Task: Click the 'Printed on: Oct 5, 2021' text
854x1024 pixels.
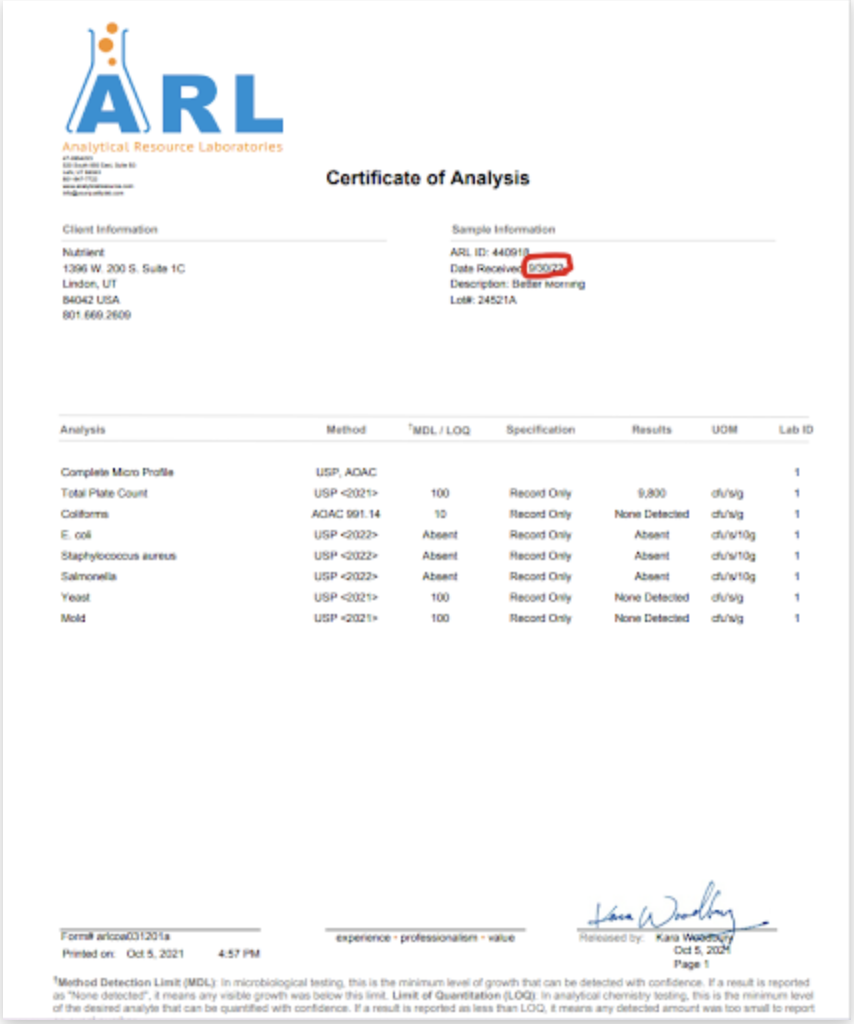Action: (123, 953)
